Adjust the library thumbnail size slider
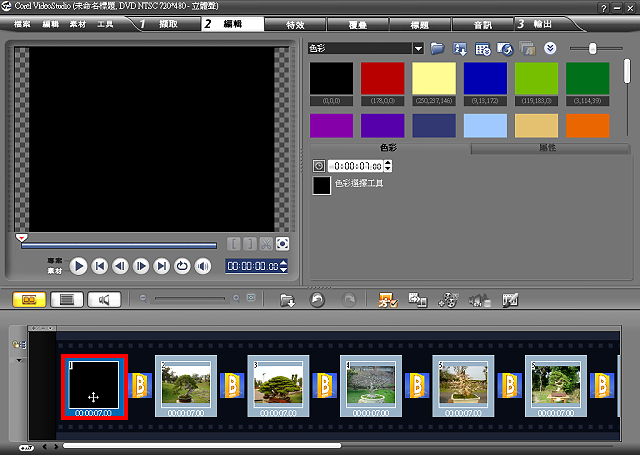Viewport: 640px width, 455px height. coord(592,49)
